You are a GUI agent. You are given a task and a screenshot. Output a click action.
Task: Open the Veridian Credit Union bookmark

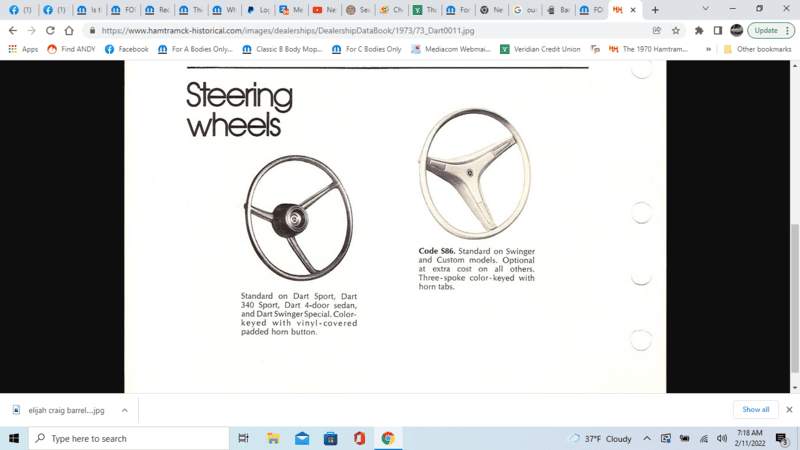point(540,48)
